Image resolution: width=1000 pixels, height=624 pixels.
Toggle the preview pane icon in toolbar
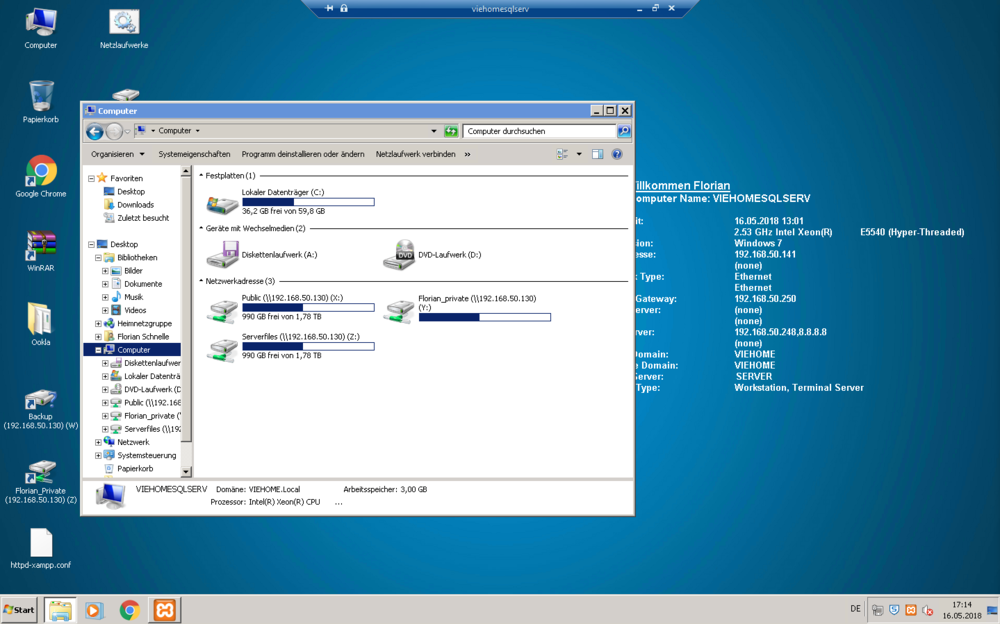click(x=597, y=155)
